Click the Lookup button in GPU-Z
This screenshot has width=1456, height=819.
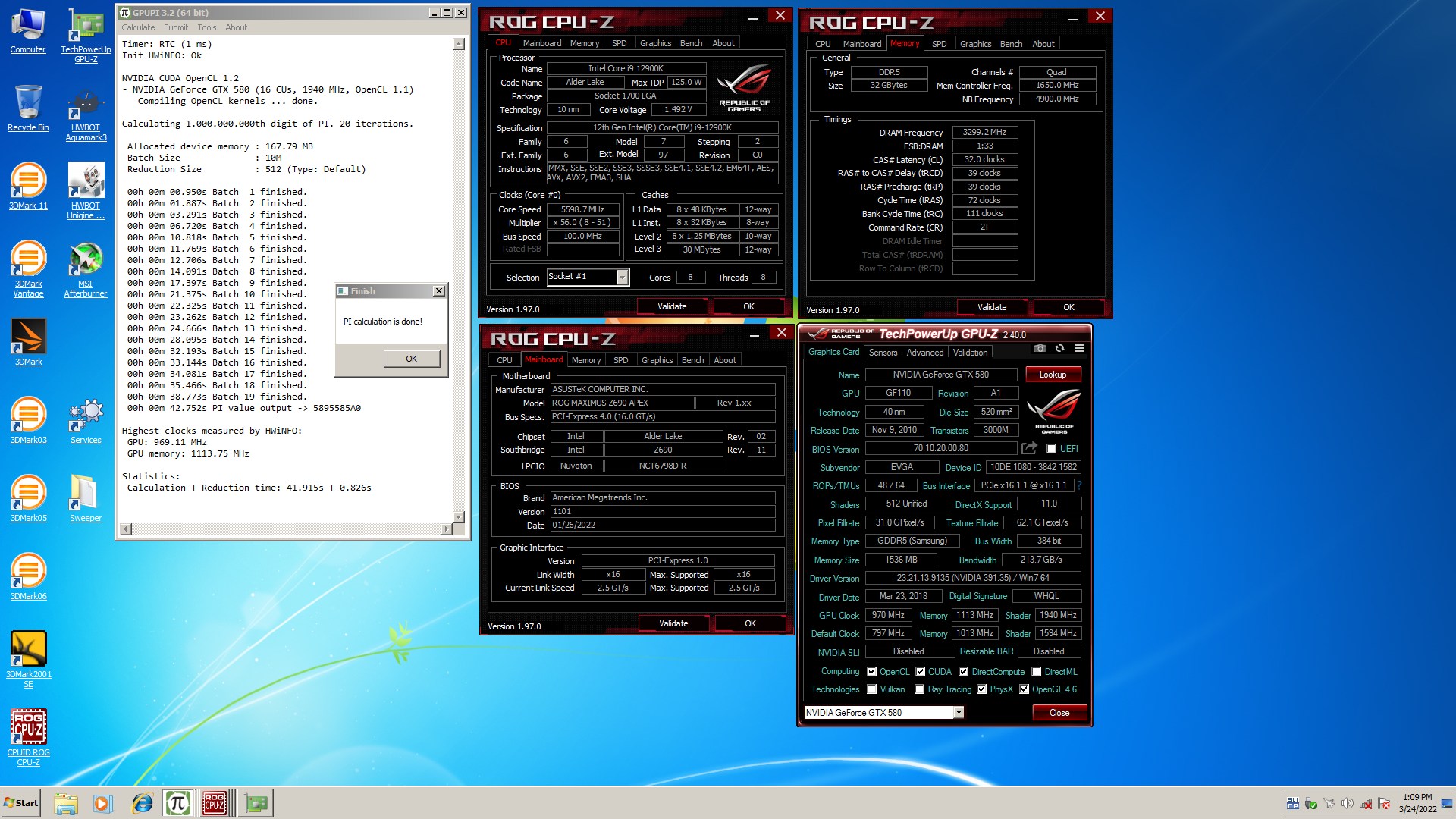[1053, 375]
